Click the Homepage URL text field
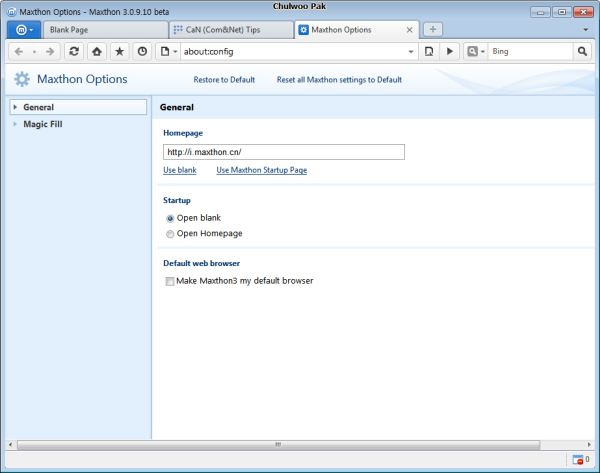Screen dimensions: 600x473 (284, 152)
